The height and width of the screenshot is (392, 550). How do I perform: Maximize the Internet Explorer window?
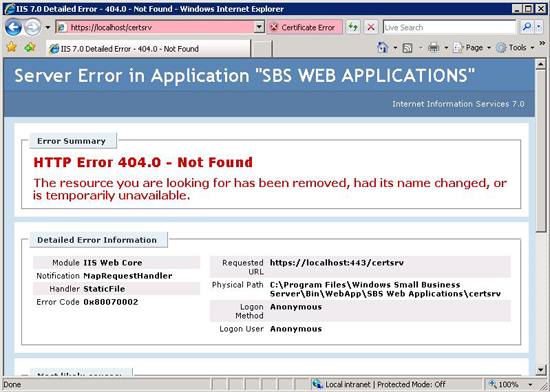[529, 9]
